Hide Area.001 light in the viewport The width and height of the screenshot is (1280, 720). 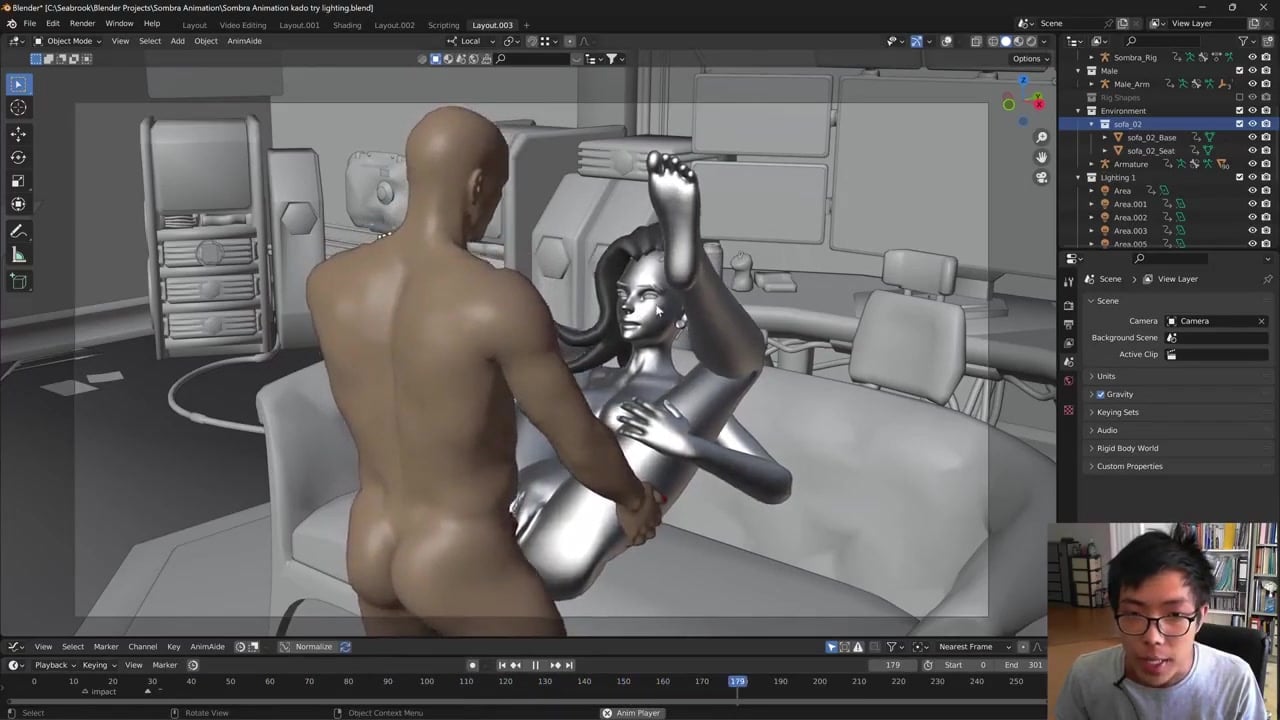(x=1252, y=204)
